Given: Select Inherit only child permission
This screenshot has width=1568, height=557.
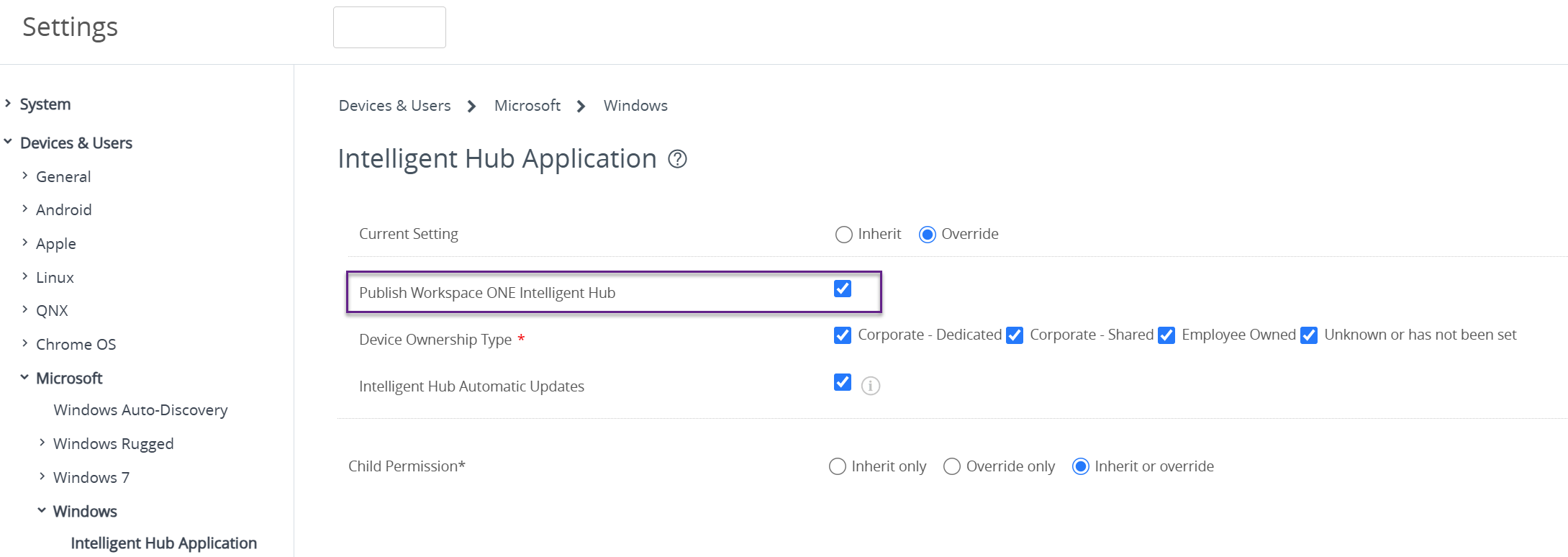Looking at the screenshot, I should 838,467.
